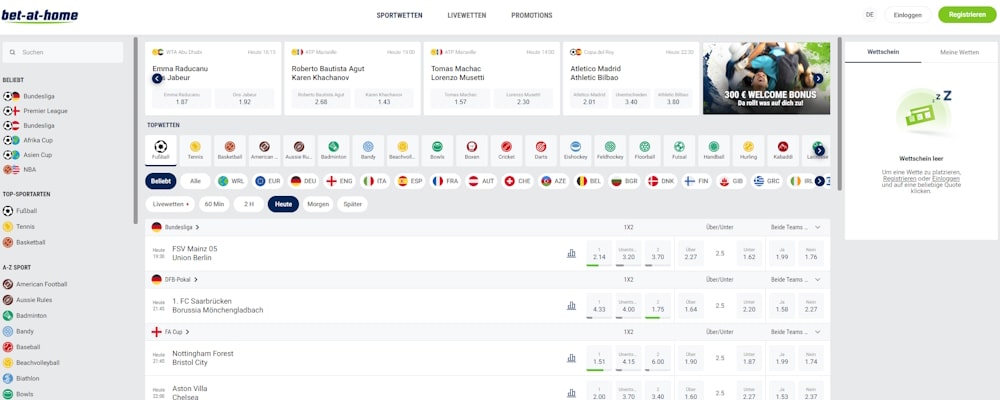Toggle the Livewetten filter chip

point(170,204)
